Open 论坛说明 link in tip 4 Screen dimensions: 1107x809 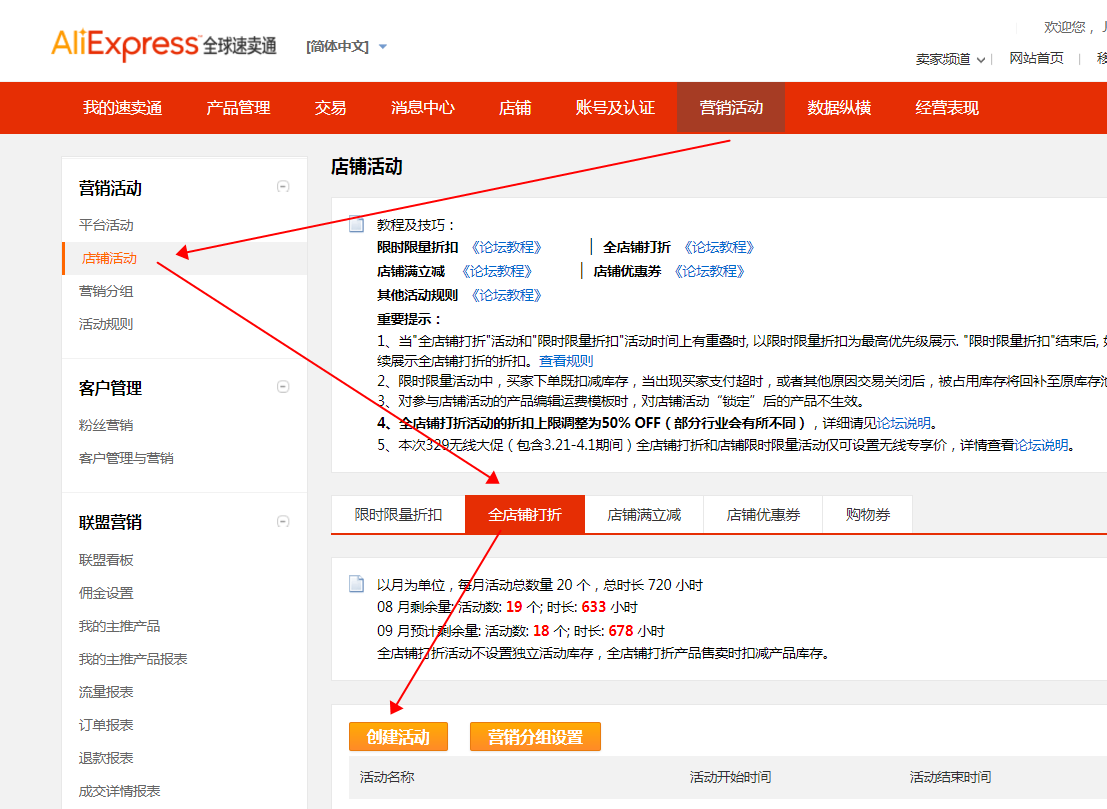[x=904, y=423]
